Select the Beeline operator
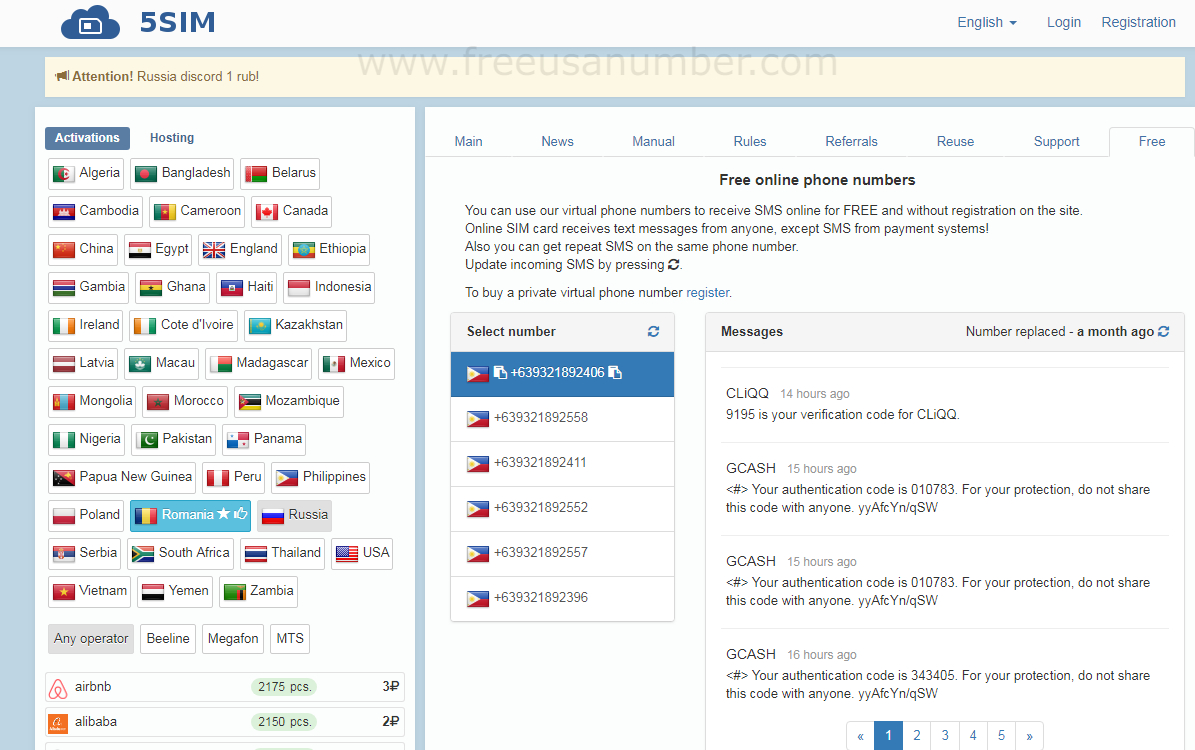This screenshot has height=750, width=1195. coord(168,639)
